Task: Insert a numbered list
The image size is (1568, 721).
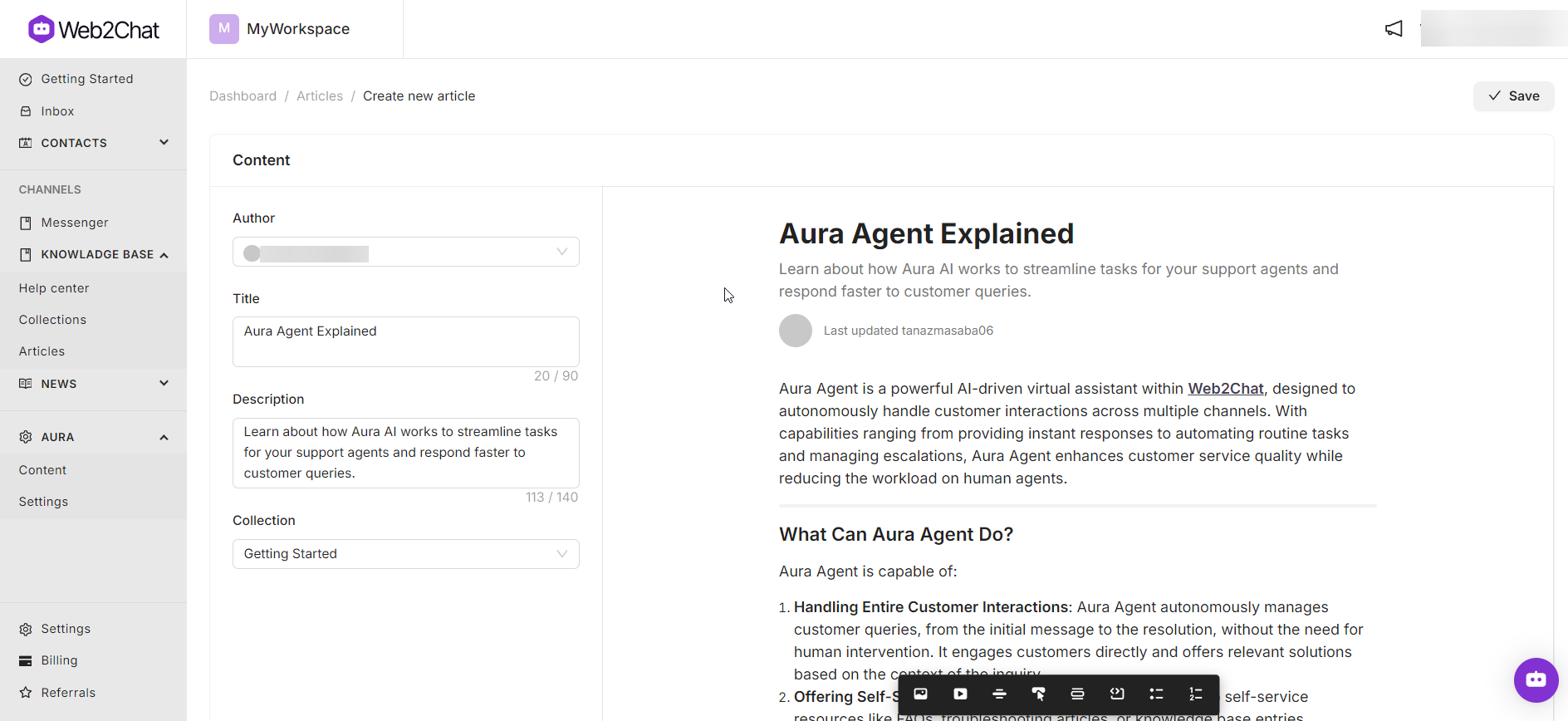Action: tap(1195, 694)
